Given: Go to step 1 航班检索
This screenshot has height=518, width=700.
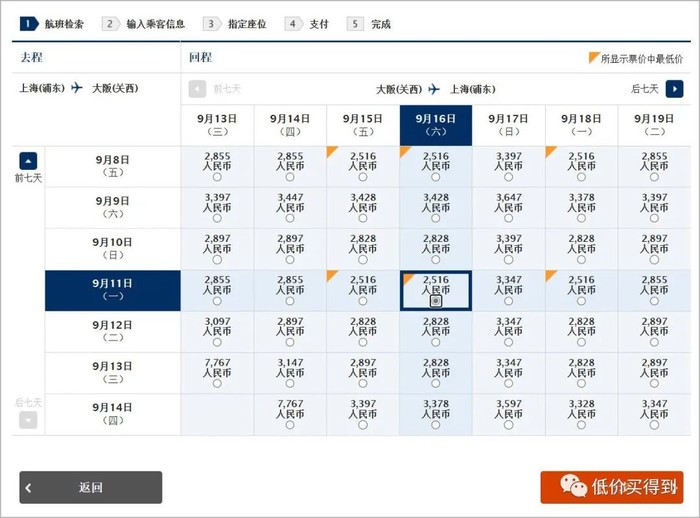Looking at the screenshot, I should click(x=53, y=23).
